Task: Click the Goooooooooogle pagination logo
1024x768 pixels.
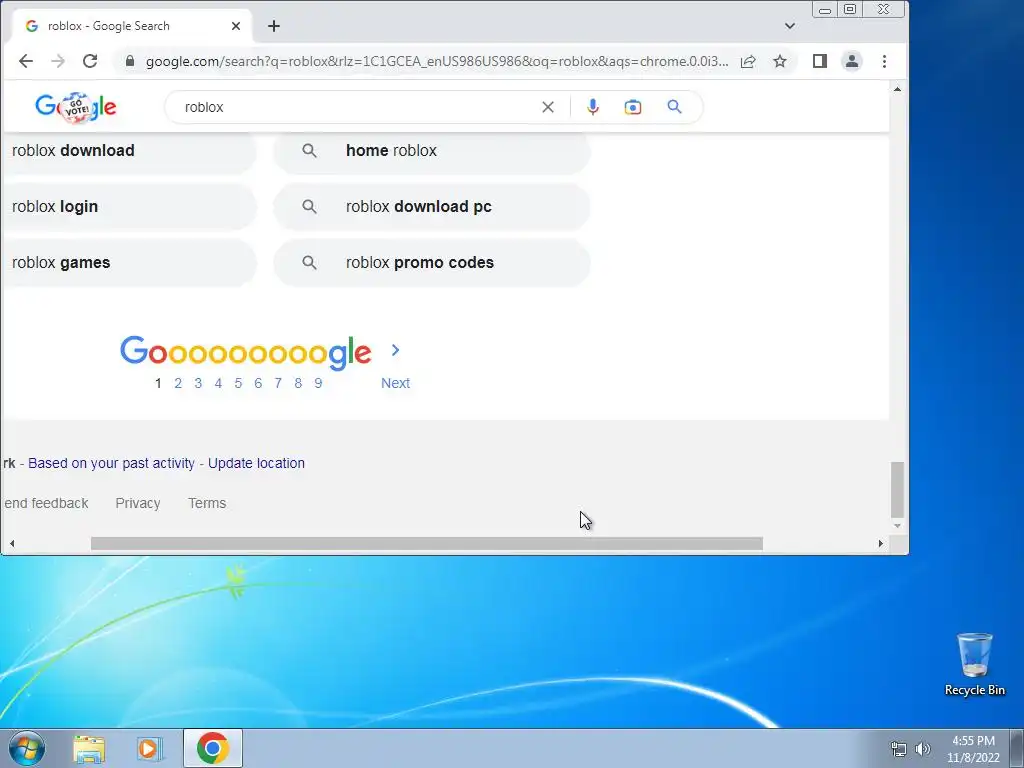Action: pyautogui.click(x=246, y=353)
